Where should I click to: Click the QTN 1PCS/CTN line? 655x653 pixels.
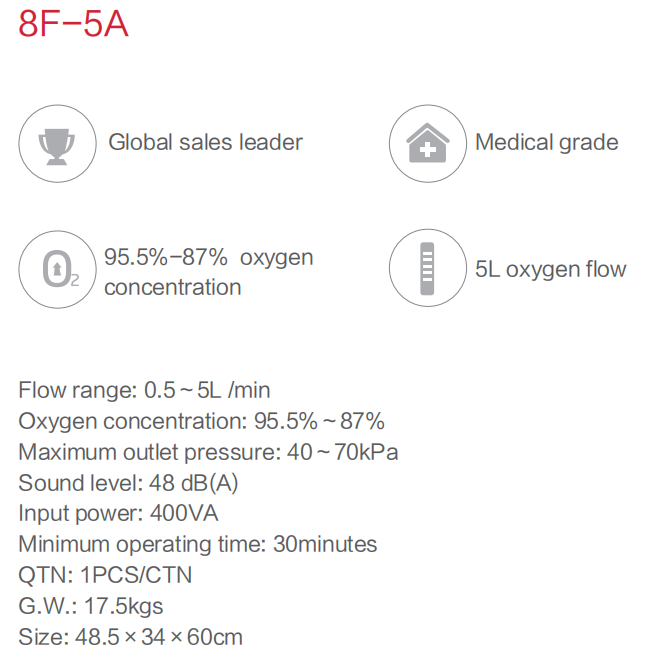(x=105, y=575)
